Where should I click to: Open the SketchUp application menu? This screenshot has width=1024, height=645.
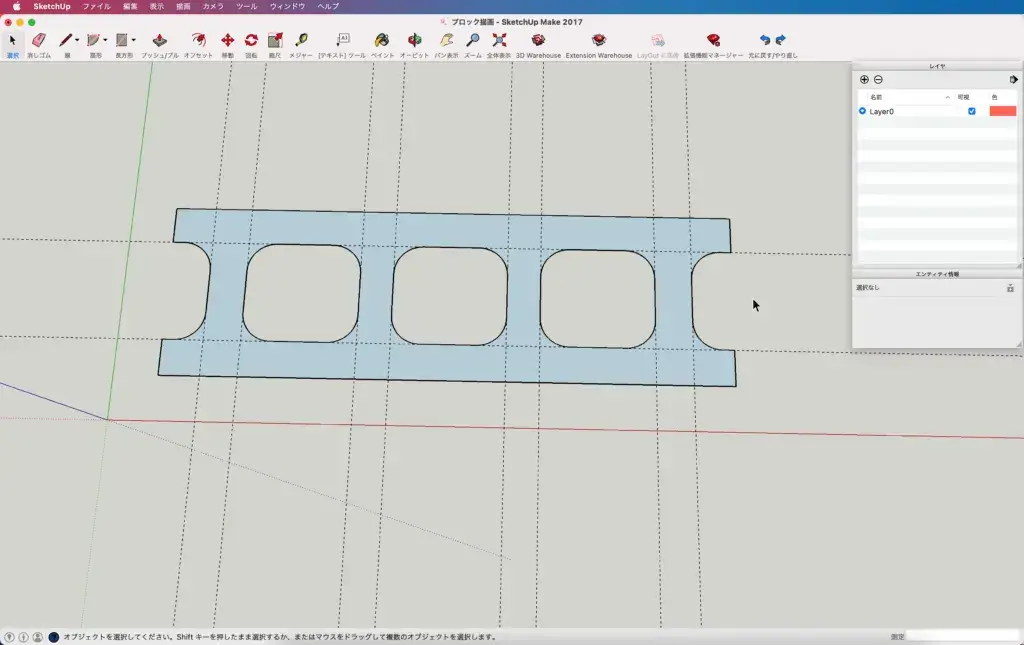click(x=52, y=7)
